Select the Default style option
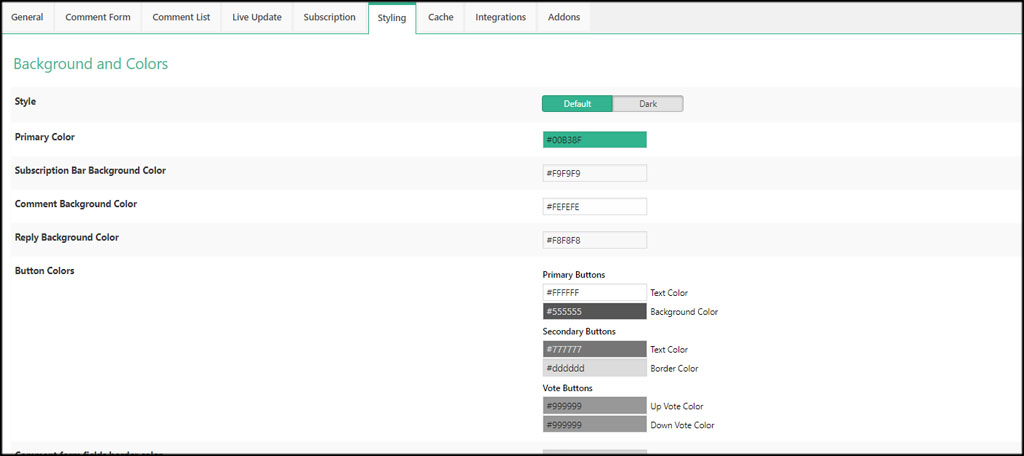 tap(577, 104)
